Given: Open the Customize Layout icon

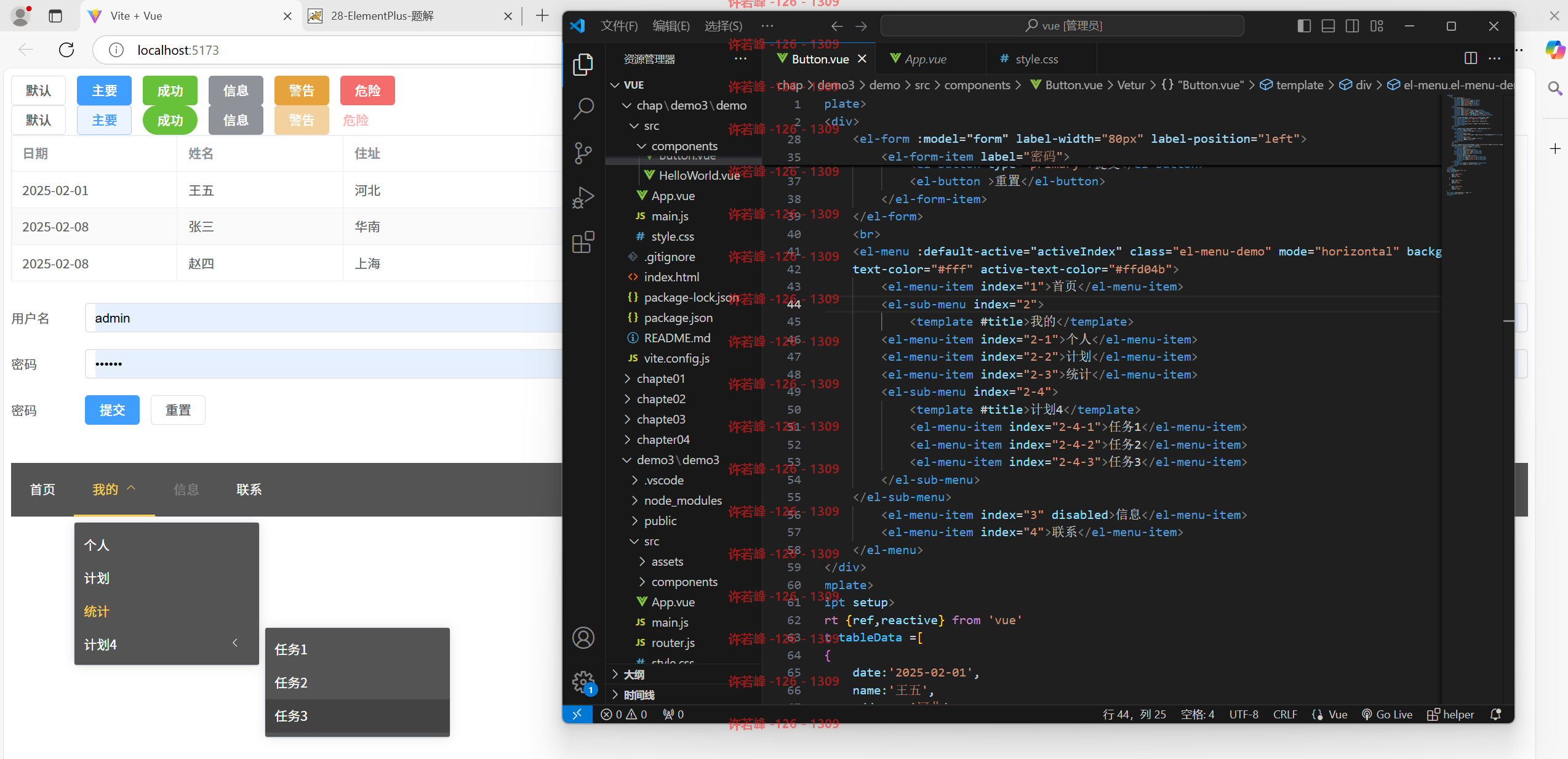Looking at the screenshot, I should pyautogui.click(x=1377, y=26).
